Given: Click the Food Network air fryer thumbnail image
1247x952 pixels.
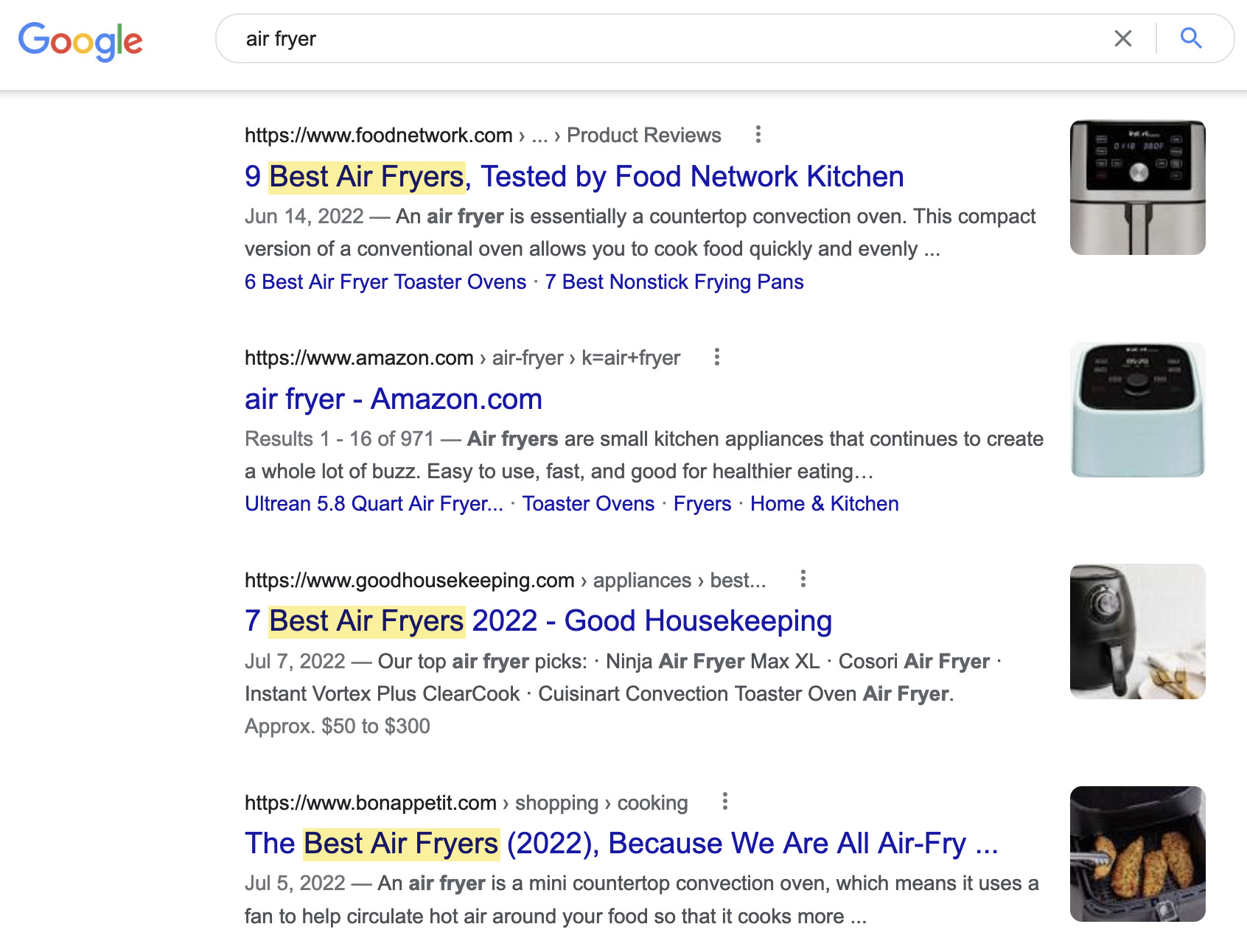Looking at the screenshot, I should point(1137,189).
